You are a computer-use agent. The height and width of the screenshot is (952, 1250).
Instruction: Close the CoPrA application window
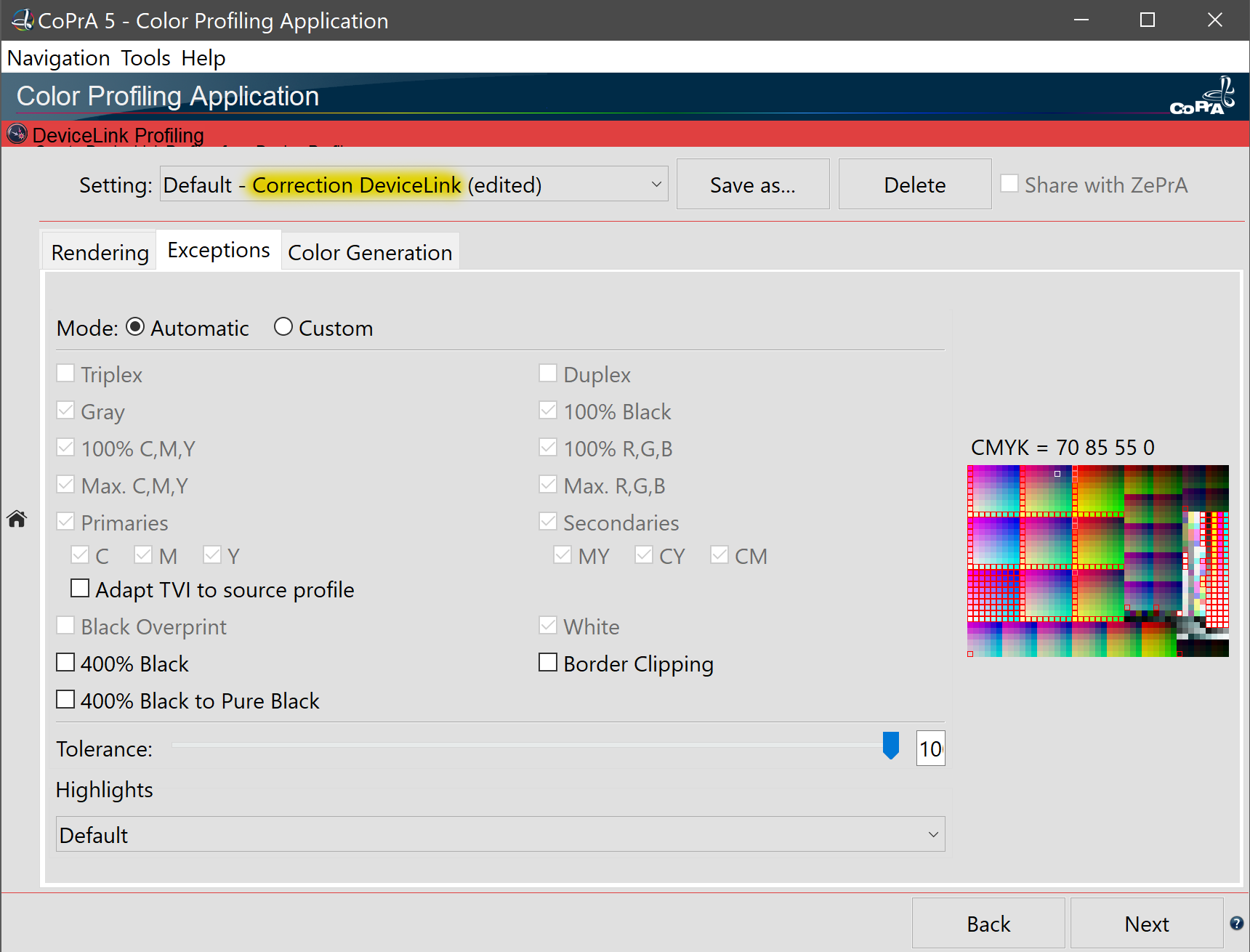[x=1214, y=20]
